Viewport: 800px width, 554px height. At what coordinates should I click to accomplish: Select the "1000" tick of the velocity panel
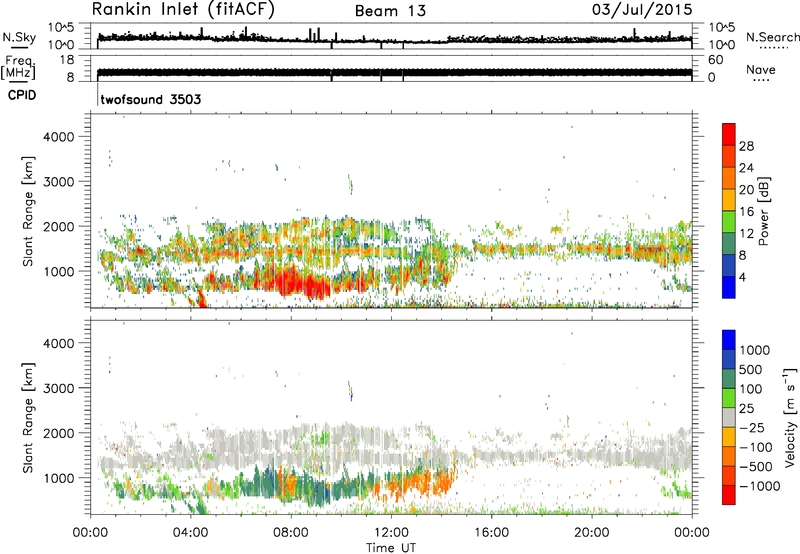(x=59, y=478)
